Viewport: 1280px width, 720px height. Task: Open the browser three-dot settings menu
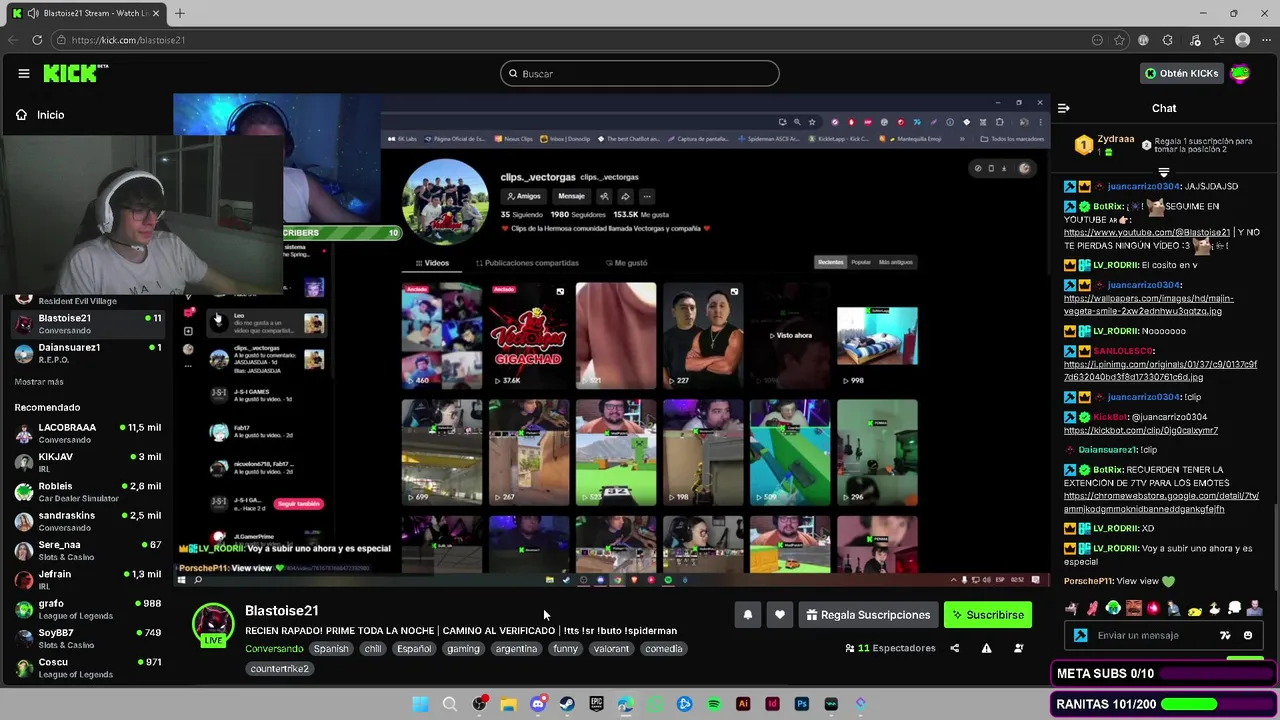1265,40
